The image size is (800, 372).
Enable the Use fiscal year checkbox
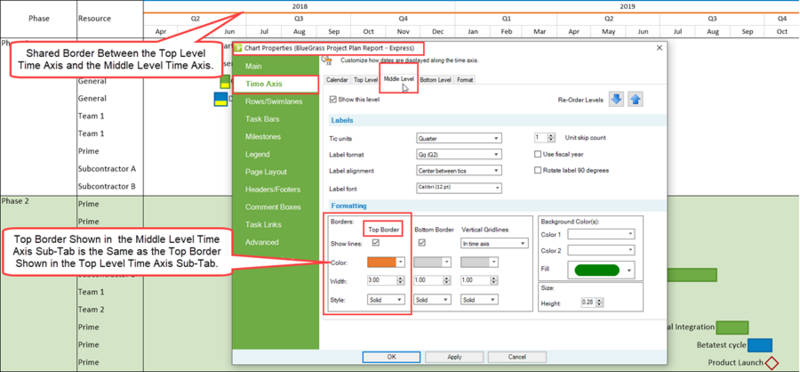click(537, 154)
